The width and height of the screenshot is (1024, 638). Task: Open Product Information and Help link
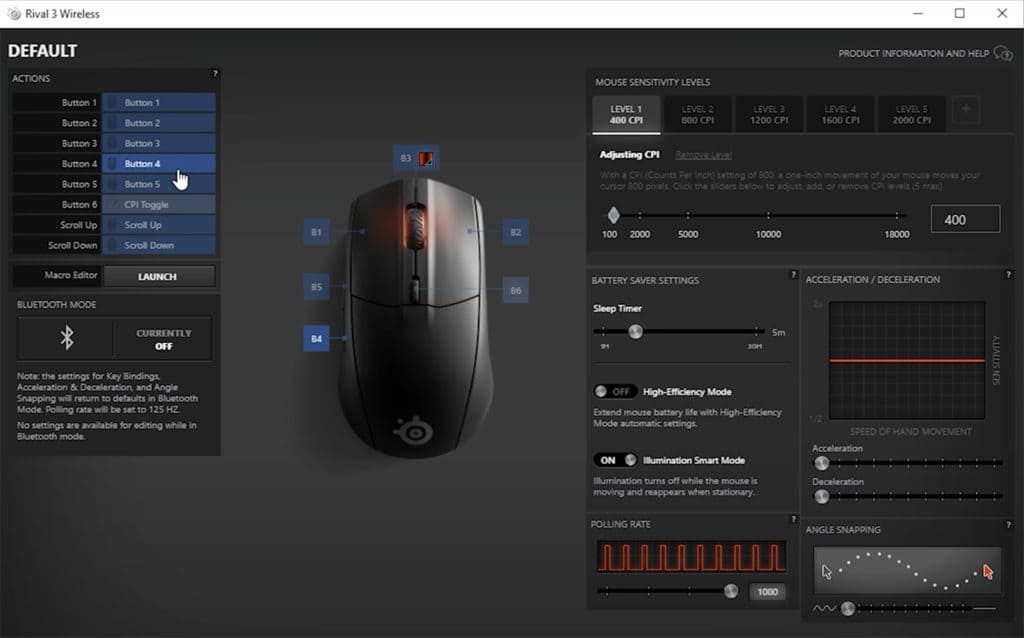tap(914, 54)
